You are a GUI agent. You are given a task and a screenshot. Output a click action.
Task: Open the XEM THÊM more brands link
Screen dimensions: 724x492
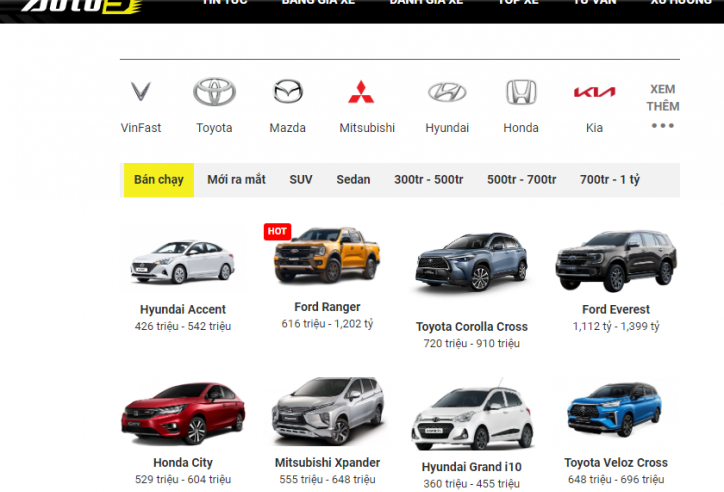pyautogui.click(x=663, y=106)
